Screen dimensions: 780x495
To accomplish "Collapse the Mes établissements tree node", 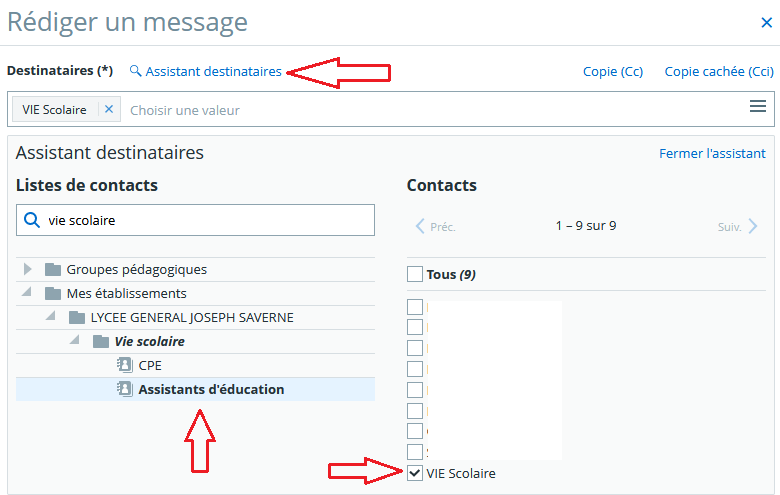I will coord(27,293).
